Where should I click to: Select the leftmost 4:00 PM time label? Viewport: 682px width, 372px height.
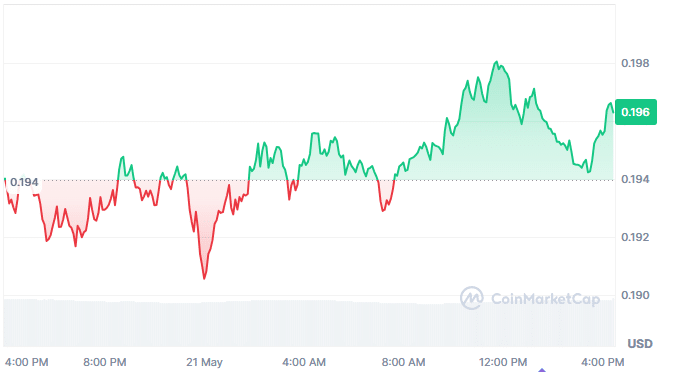pos(27,362)
